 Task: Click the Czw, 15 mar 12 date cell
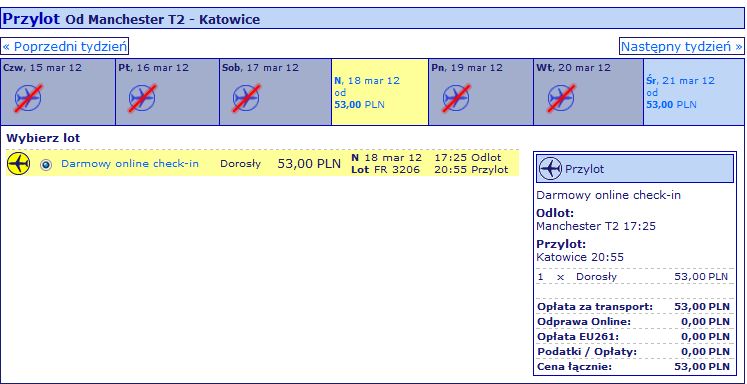(x=58, y=92)
